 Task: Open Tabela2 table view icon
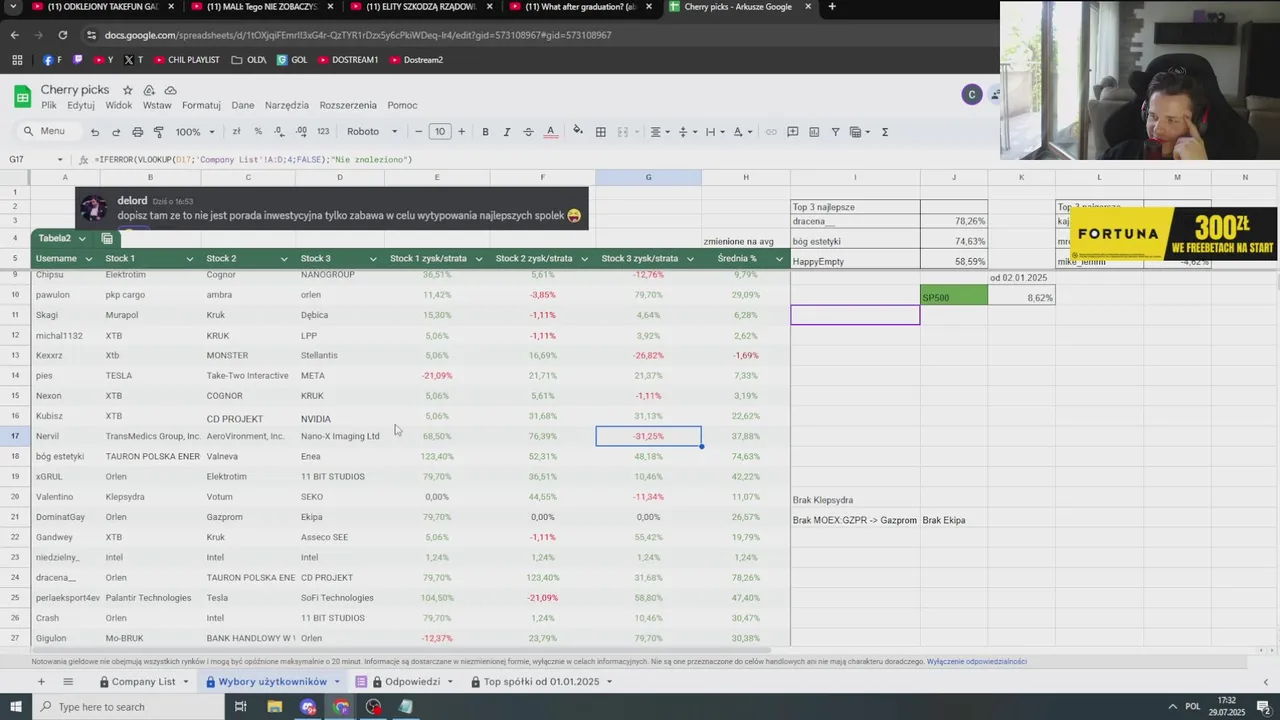pos(107,239)
